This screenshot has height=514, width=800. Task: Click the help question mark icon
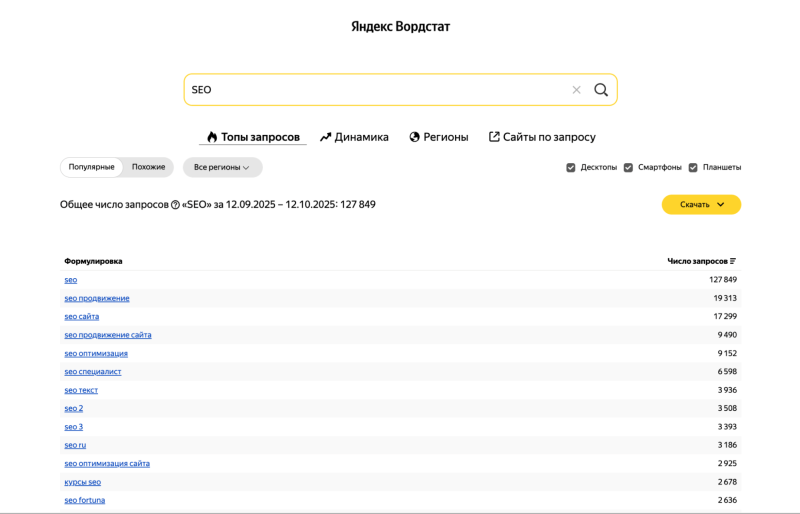(175, 205)
